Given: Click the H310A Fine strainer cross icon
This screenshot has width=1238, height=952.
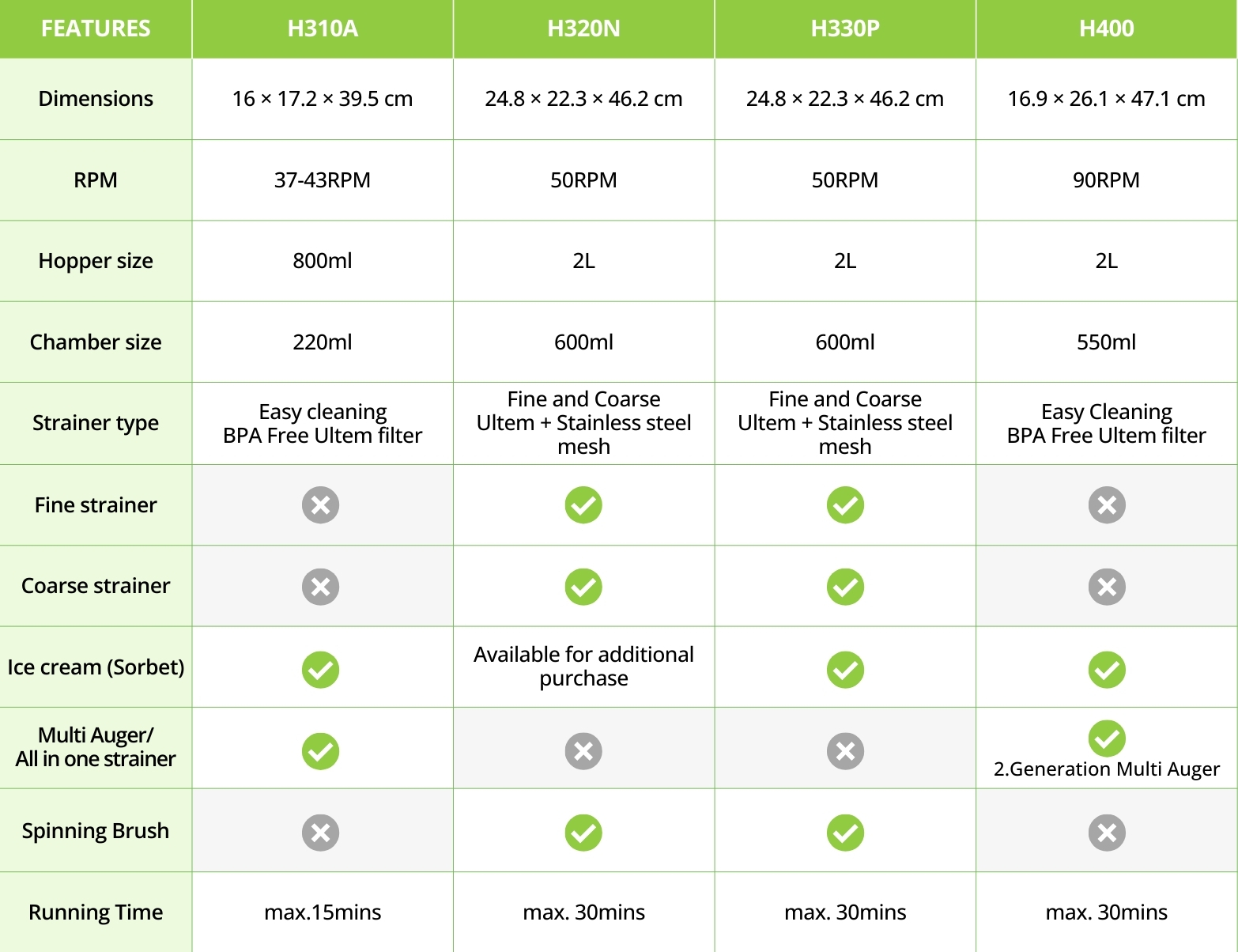Looking at the screenshot, I should click(x=320, y=504).
